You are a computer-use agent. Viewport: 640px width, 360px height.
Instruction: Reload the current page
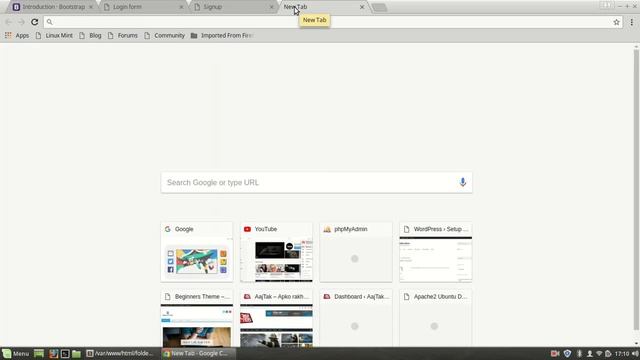point(35,22)
